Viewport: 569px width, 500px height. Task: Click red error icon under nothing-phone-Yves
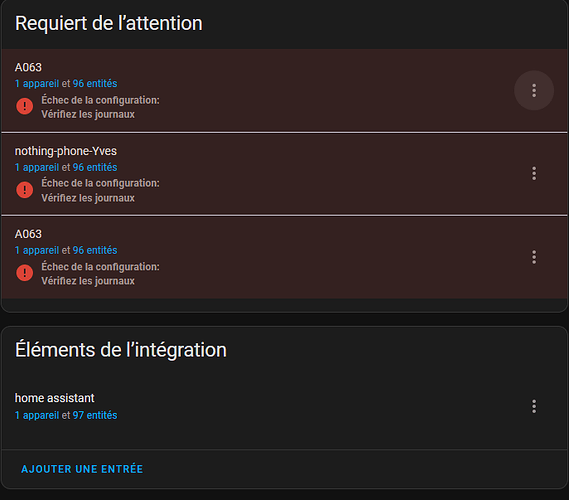point(25,190)
